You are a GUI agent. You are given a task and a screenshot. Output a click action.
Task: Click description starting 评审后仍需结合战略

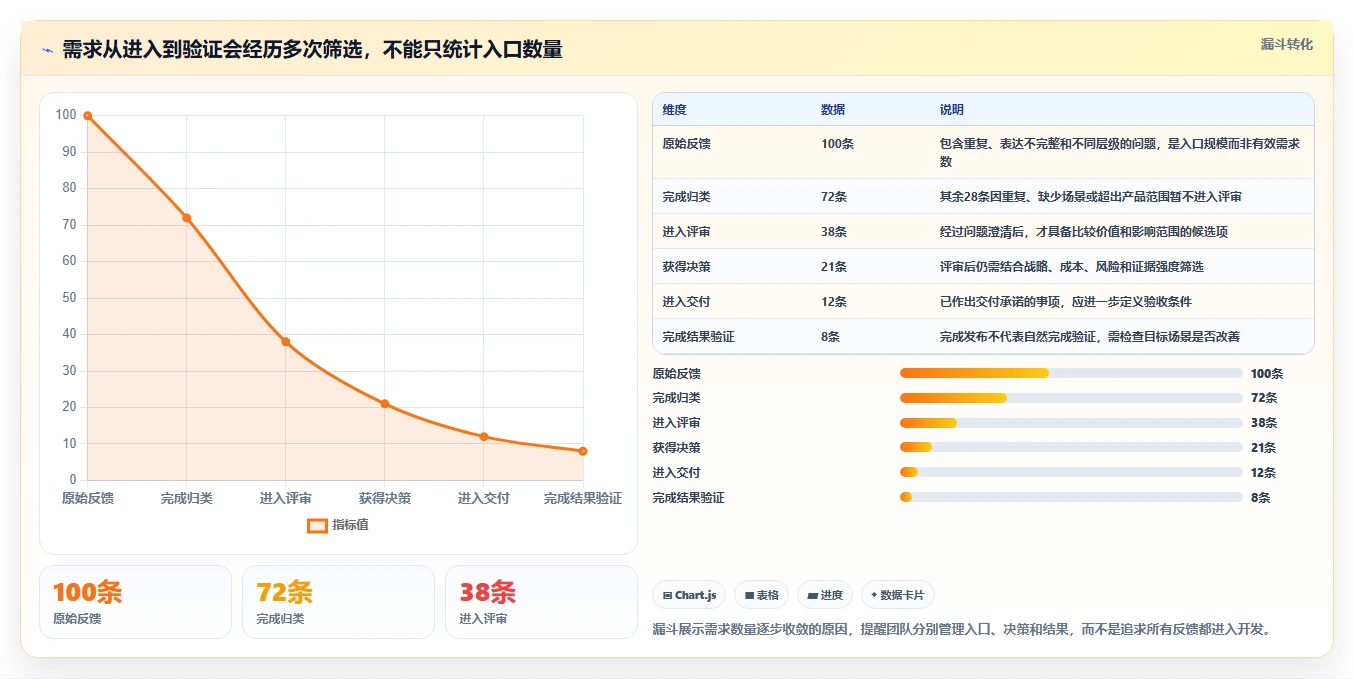point(1071,267)
